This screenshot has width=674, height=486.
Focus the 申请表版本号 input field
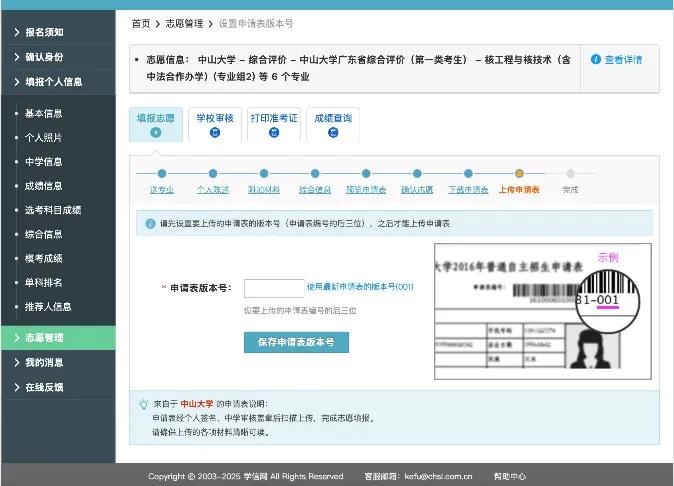pyautogui.click(x=274, y=288)
